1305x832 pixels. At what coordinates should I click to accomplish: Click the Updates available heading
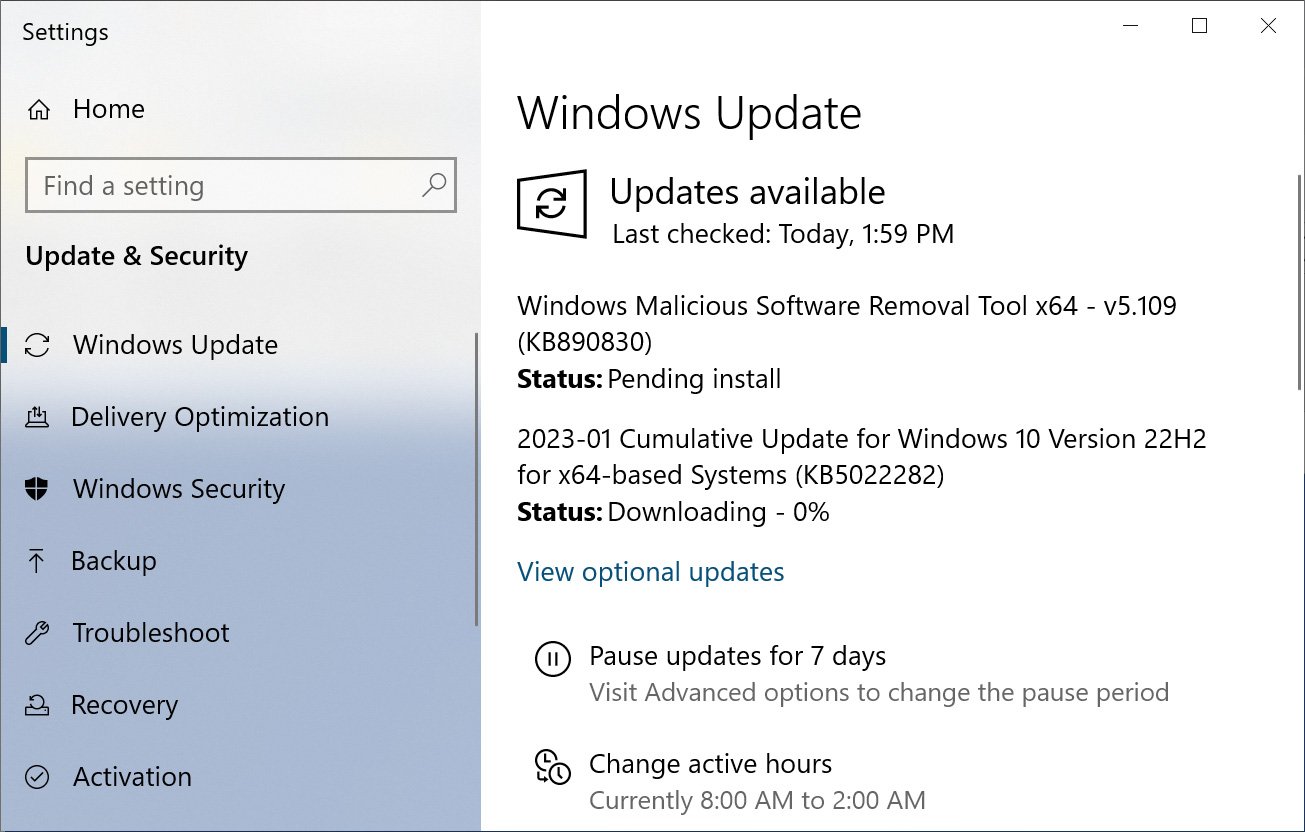[747, 191]
